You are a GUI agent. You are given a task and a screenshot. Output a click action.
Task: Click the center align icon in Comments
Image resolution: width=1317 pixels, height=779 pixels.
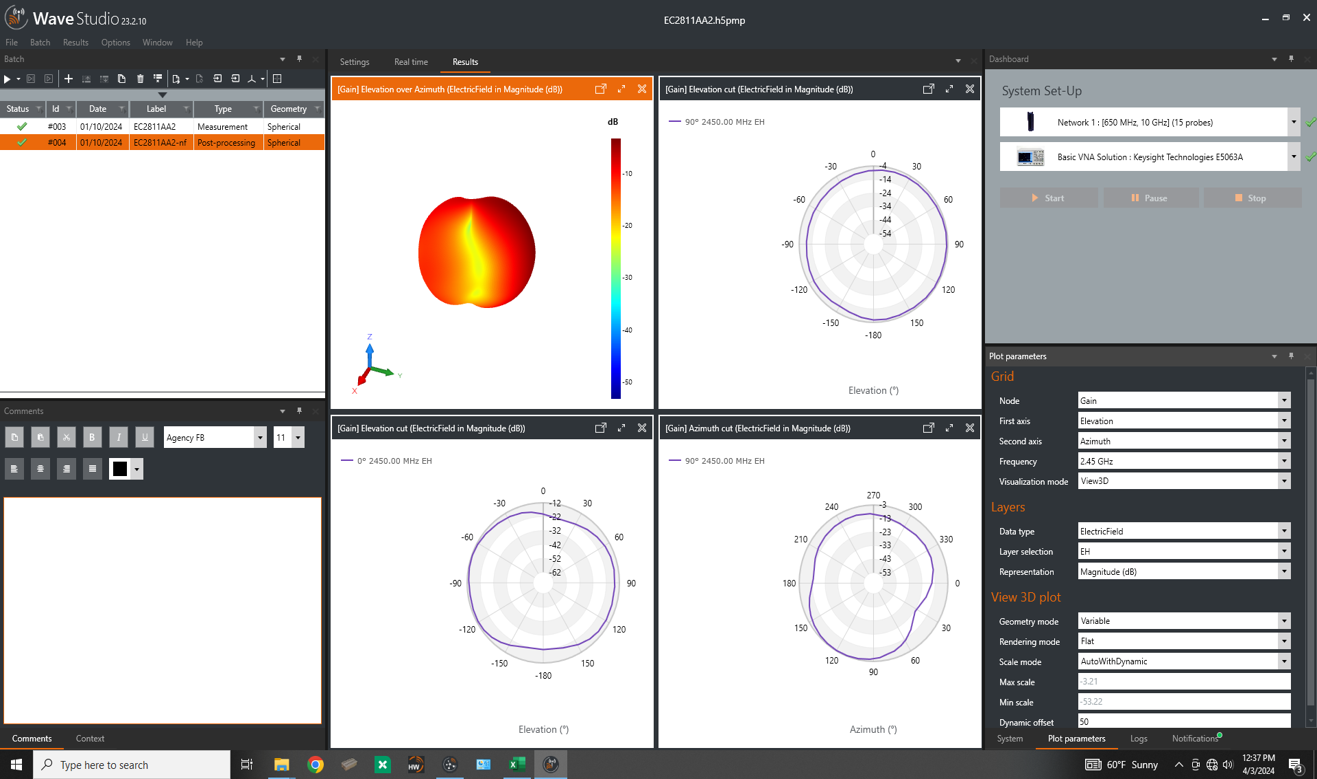40,468
